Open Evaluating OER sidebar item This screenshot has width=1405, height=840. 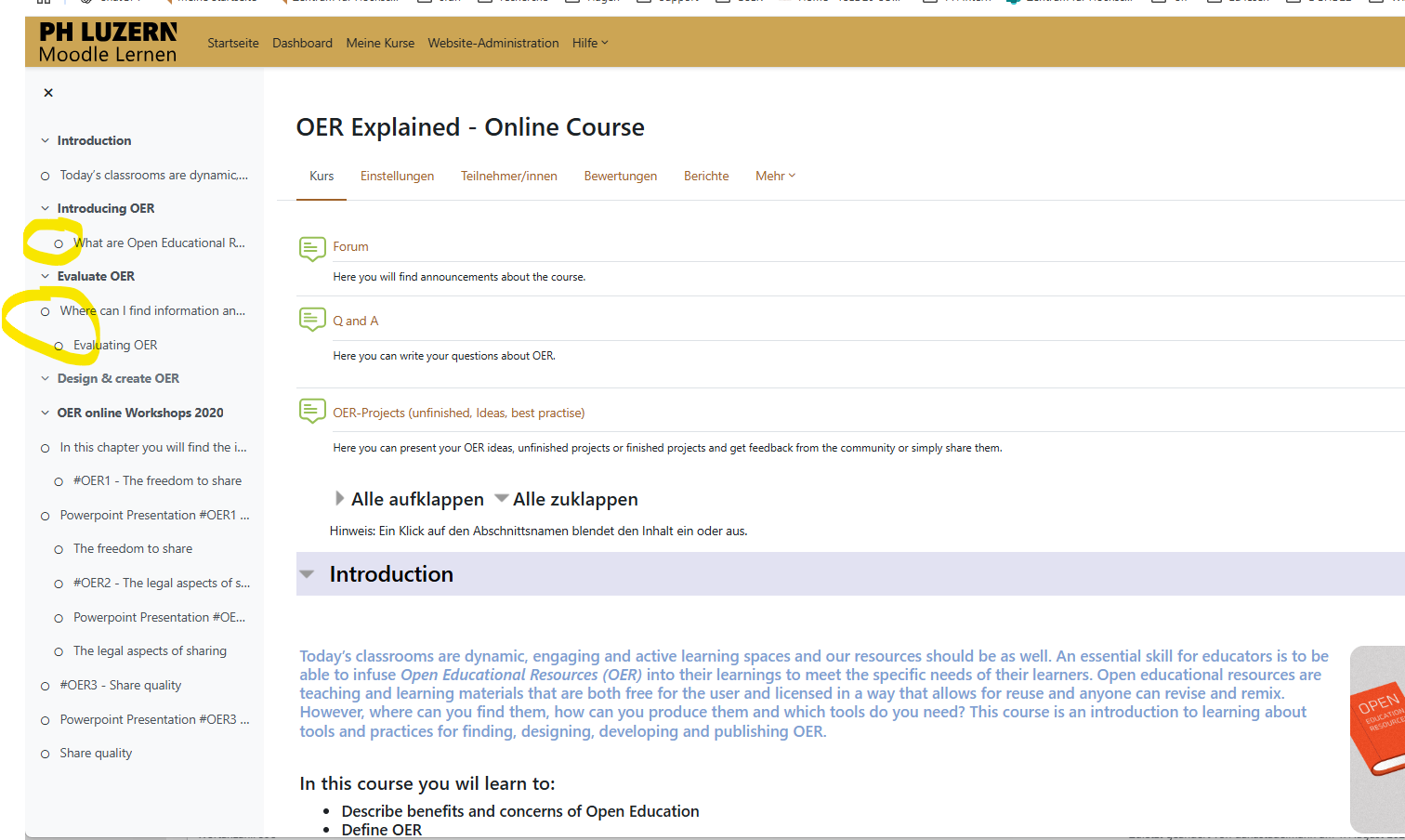coord(115,345)
